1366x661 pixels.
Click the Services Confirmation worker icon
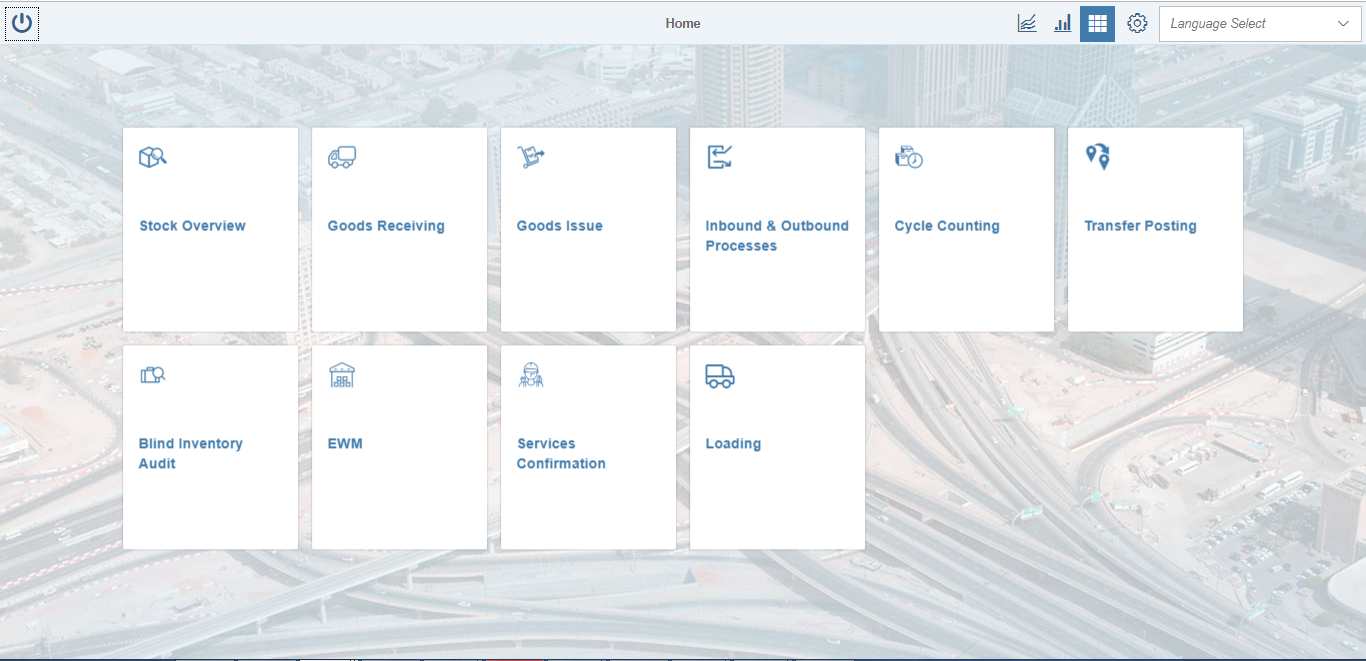[x=529, y=374]
